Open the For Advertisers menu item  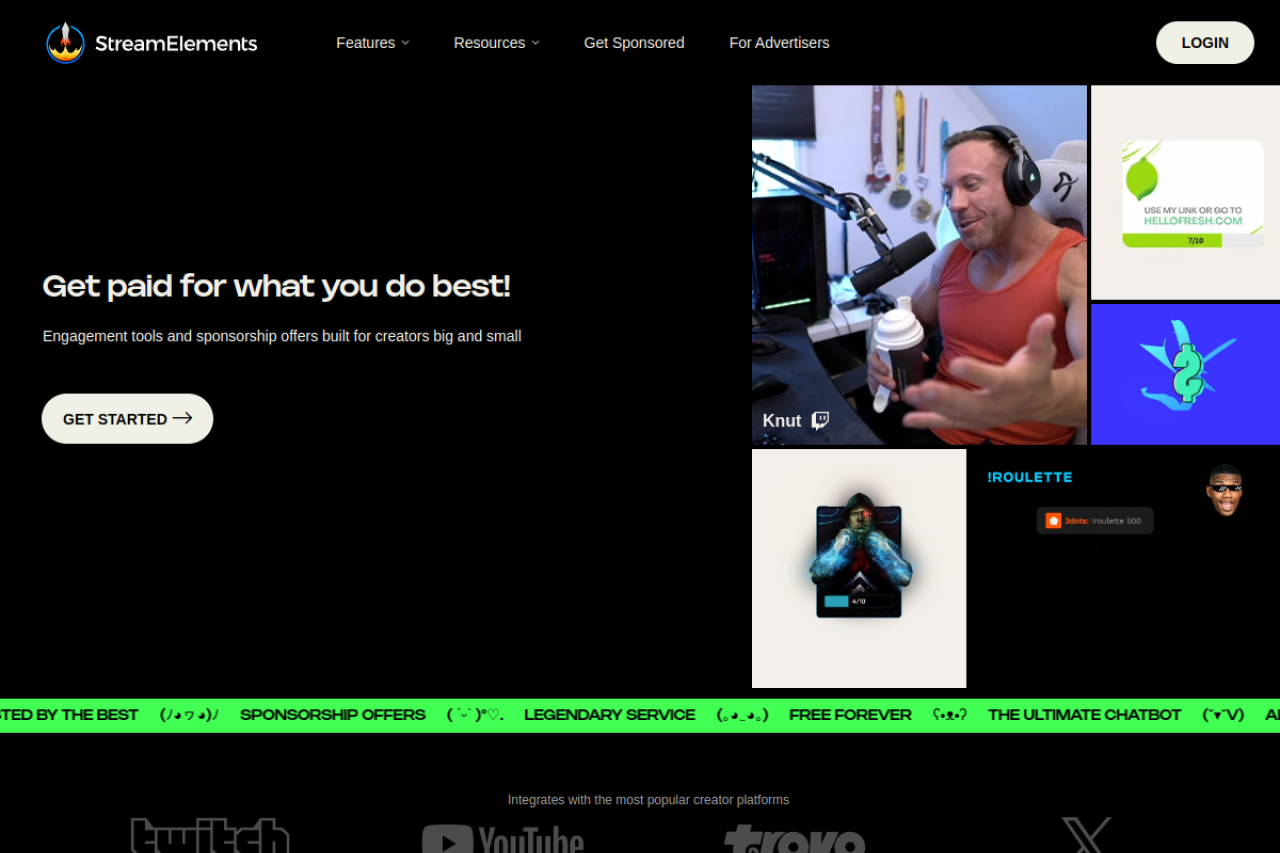[779, 43]
